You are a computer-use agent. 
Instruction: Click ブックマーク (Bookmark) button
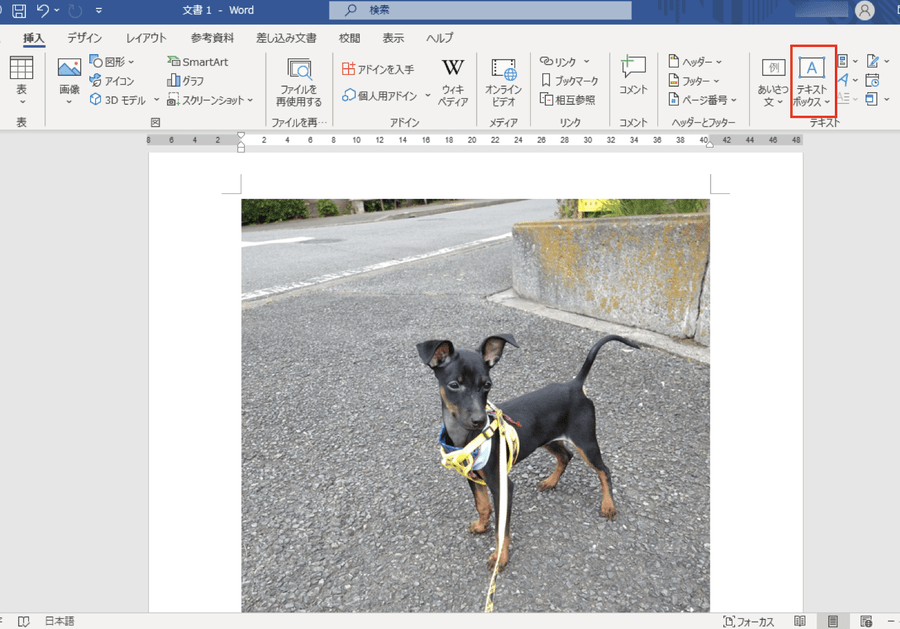(569, 80)
